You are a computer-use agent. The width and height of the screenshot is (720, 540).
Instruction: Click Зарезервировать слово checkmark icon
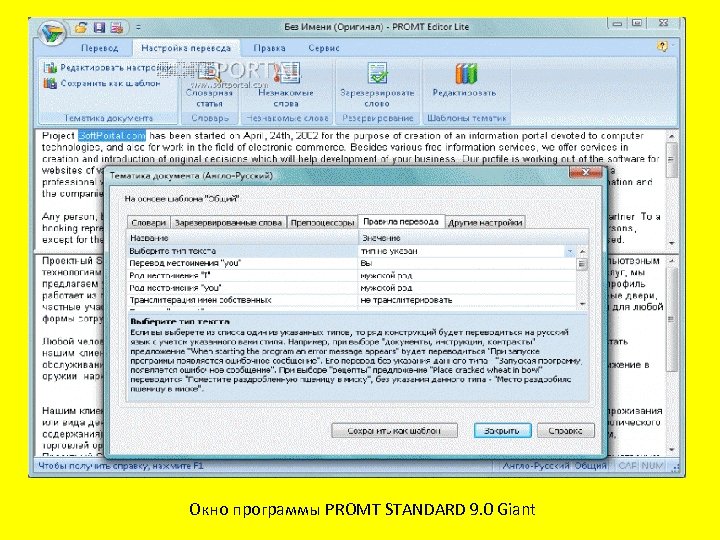tap(377, 73)
